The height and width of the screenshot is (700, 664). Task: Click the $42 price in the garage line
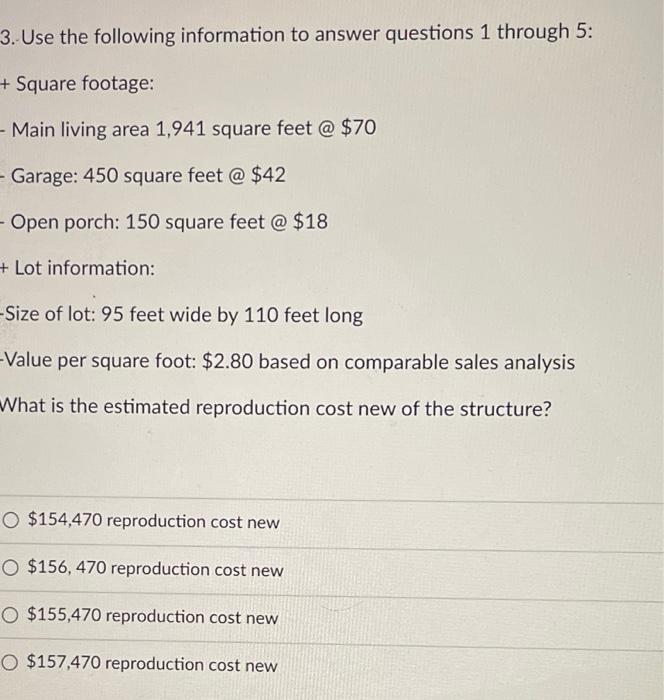268,175
